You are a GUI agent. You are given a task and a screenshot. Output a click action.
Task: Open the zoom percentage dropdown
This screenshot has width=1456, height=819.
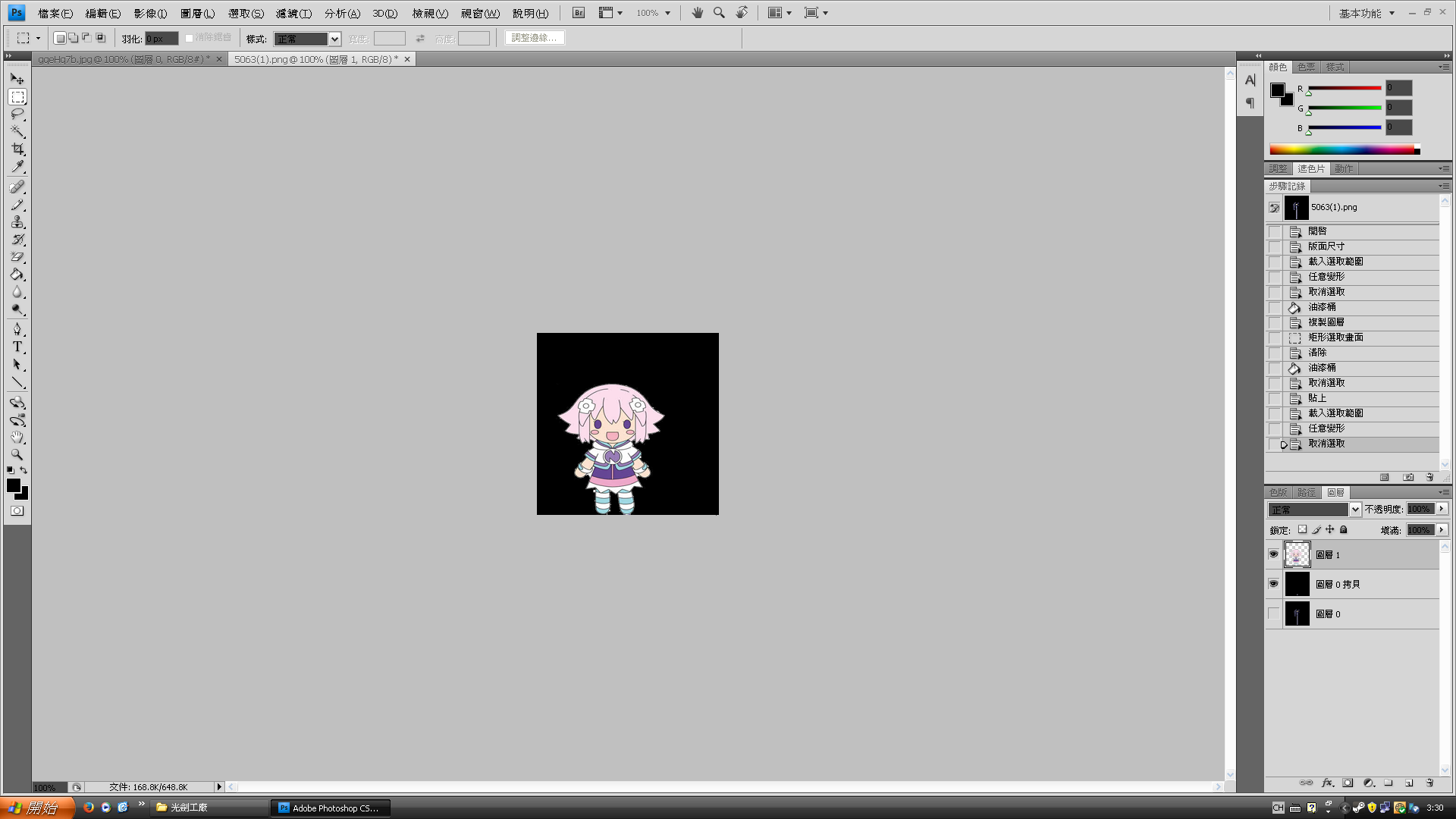(666, 13)
